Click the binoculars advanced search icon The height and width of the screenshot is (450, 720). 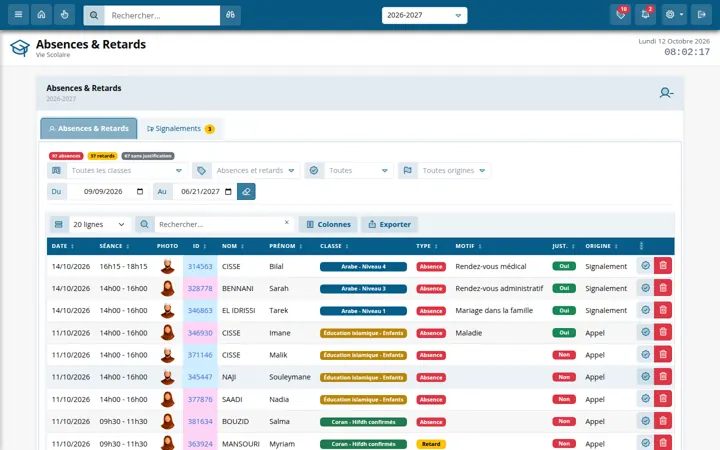tap(231, 15)
